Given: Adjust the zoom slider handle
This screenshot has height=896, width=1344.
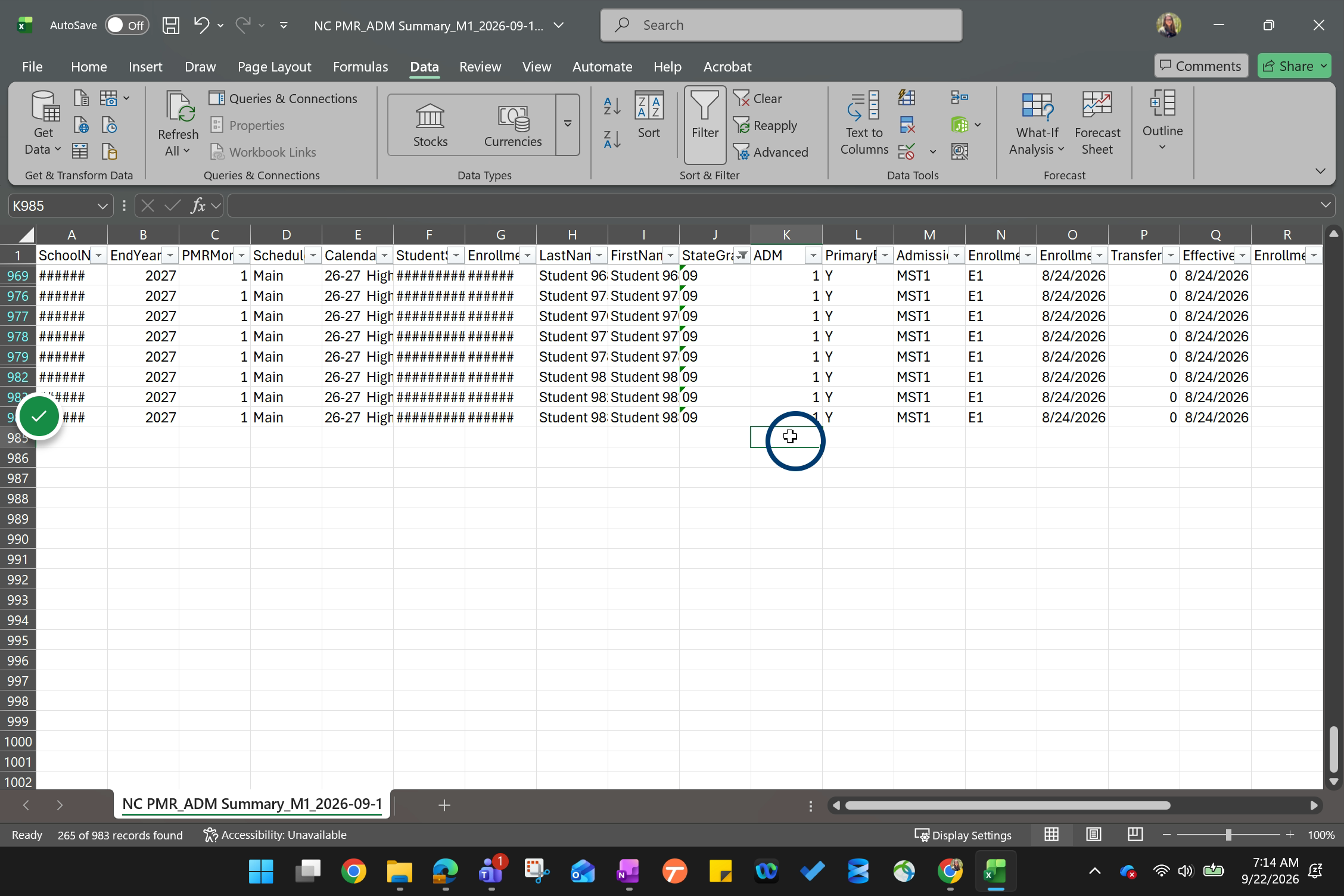Looking at the screenshot, I should click(x=1228, y=835).
